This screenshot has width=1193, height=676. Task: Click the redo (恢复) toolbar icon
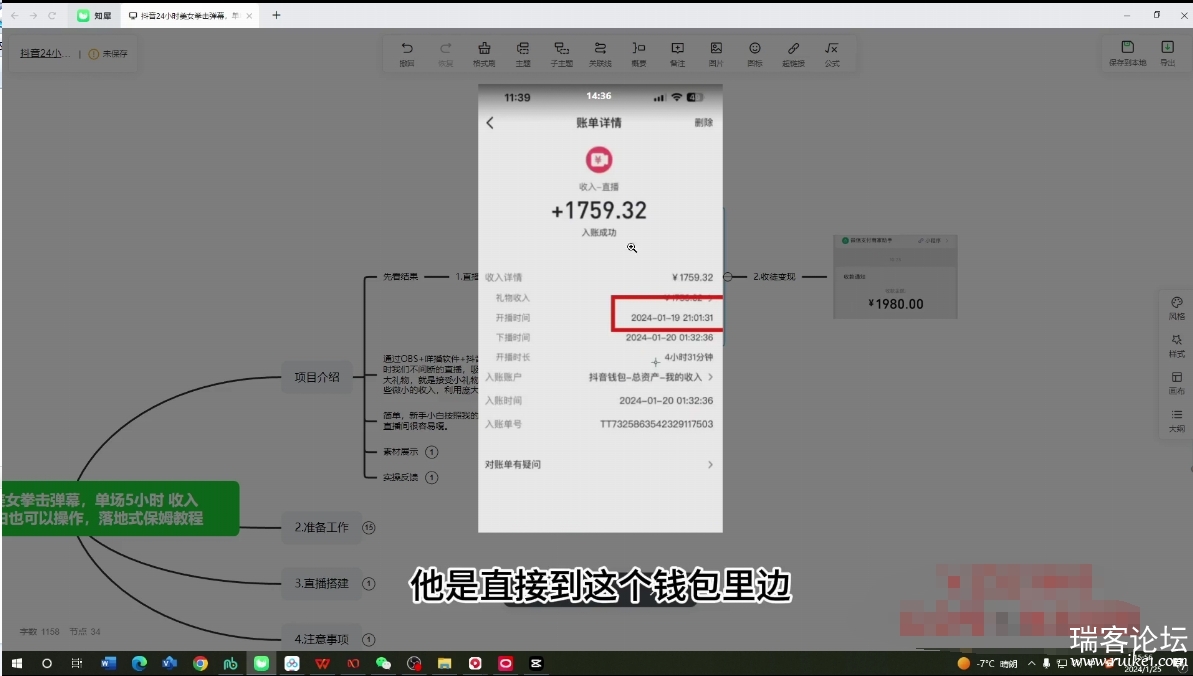tap(446, 53)
